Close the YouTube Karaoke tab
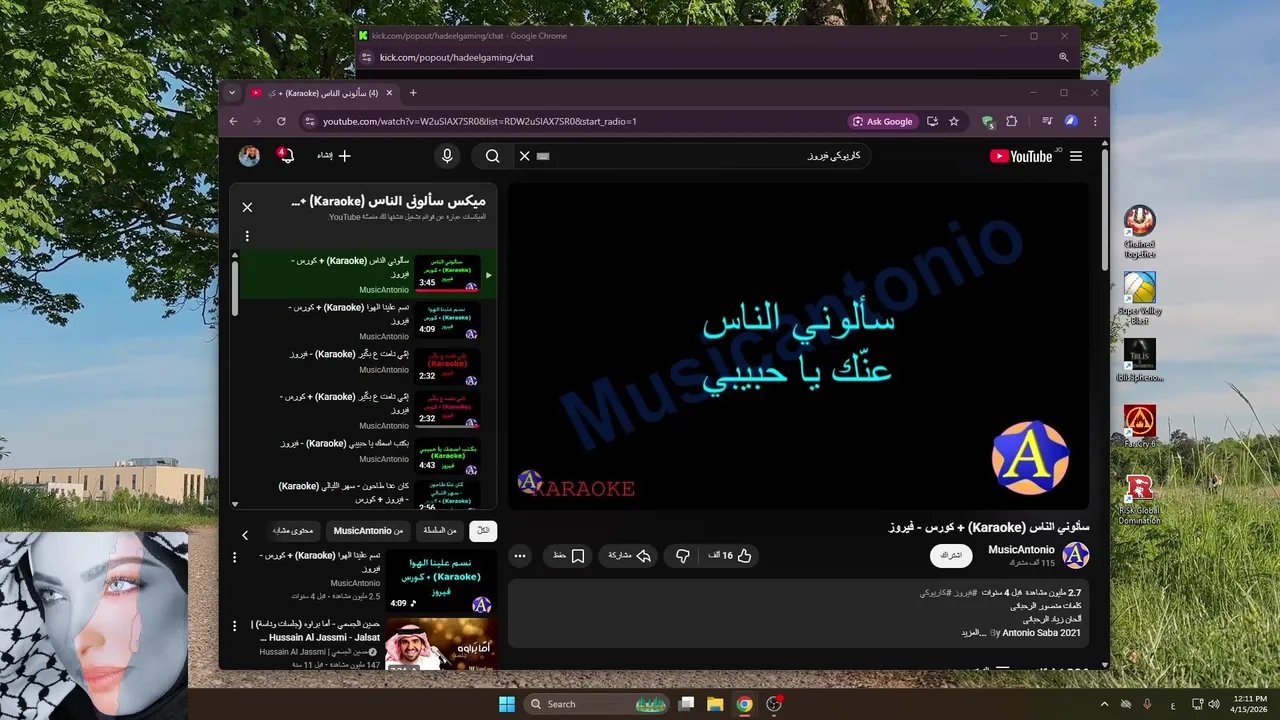 click(x=389, y=93)
